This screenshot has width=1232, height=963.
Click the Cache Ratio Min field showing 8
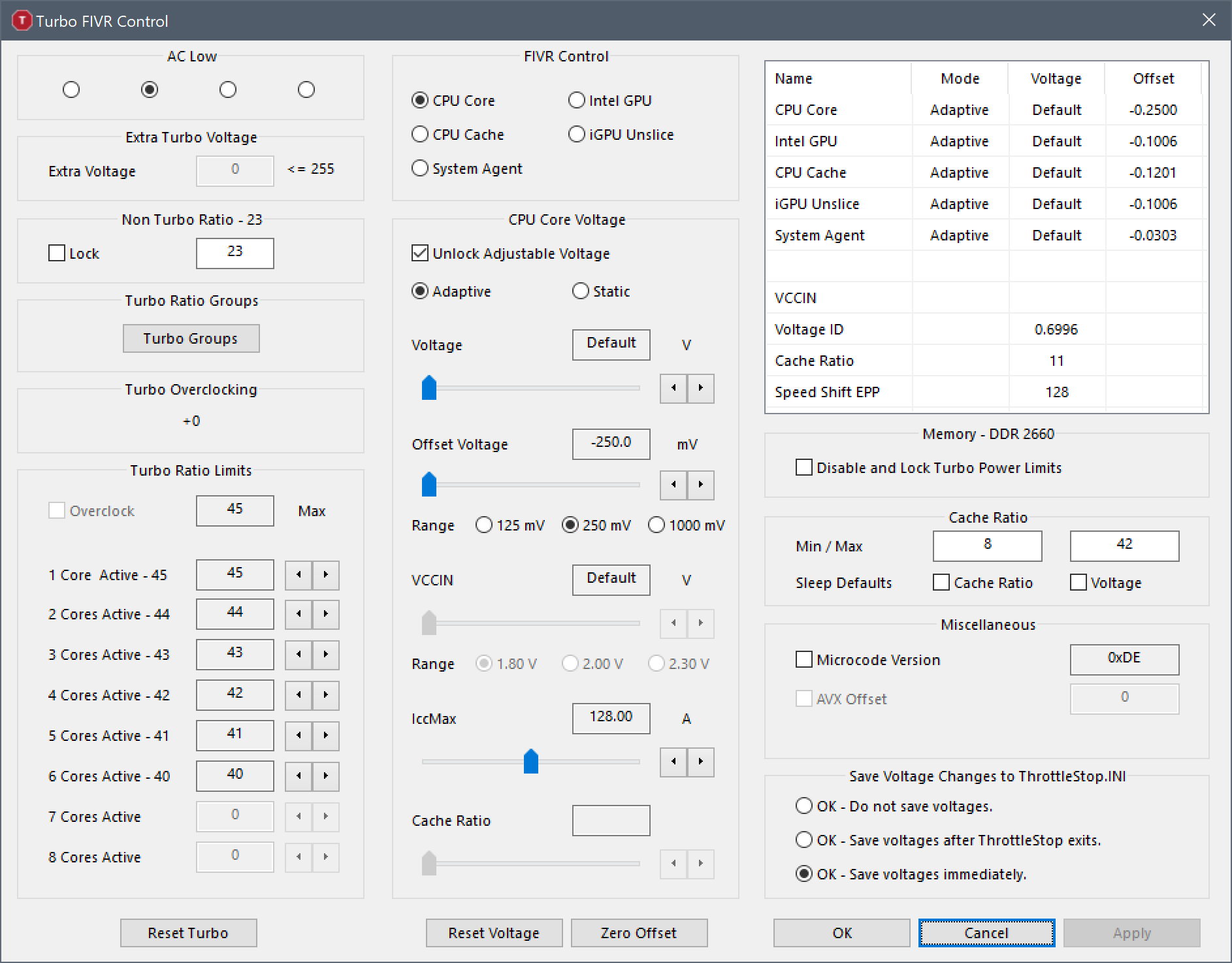point(988,546)
